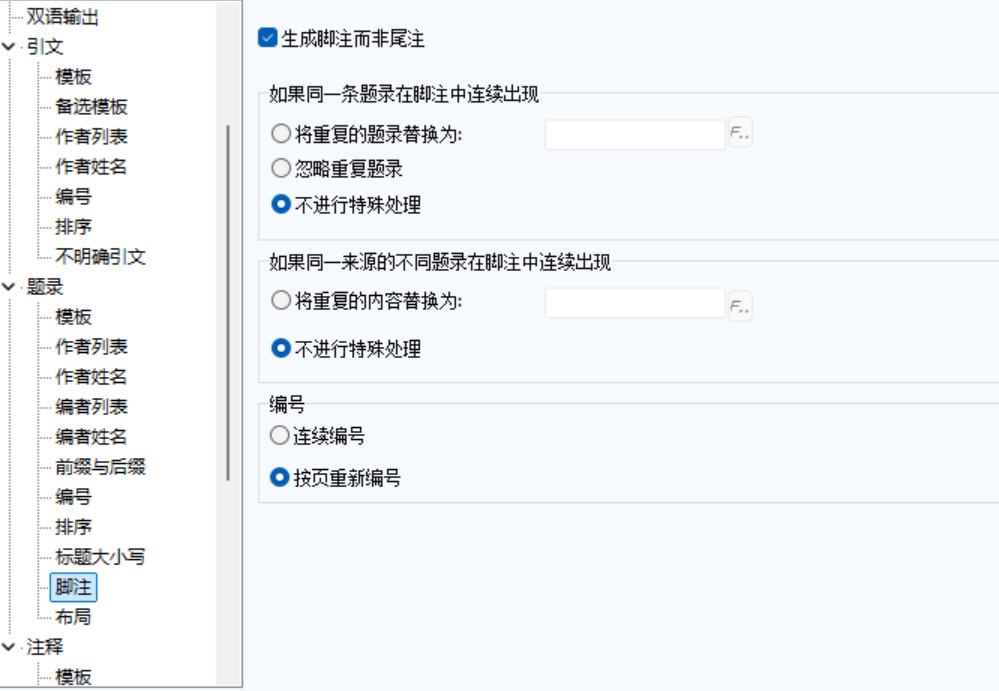Image resolution: width=999 pixels, height=691 pixels.
Task: Select 将重复的内容替换为 radio option
Action: coord(281,300)
